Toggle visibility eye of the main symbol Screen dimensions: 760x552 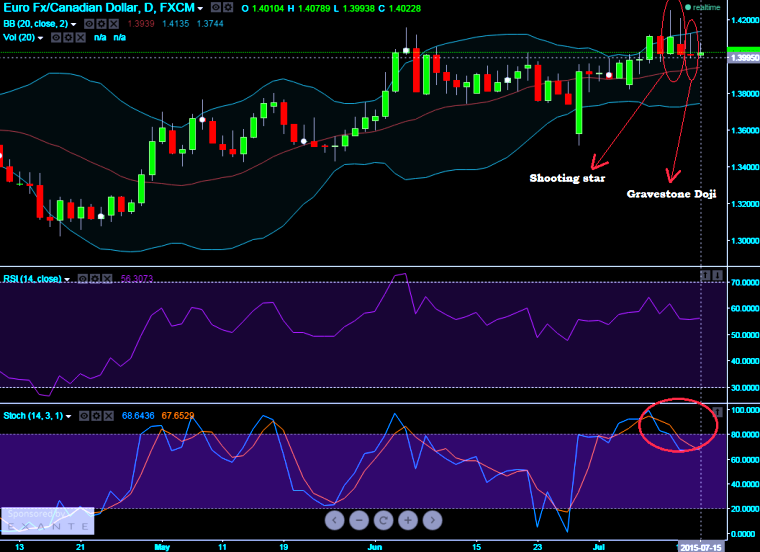(x=216, y=8)
